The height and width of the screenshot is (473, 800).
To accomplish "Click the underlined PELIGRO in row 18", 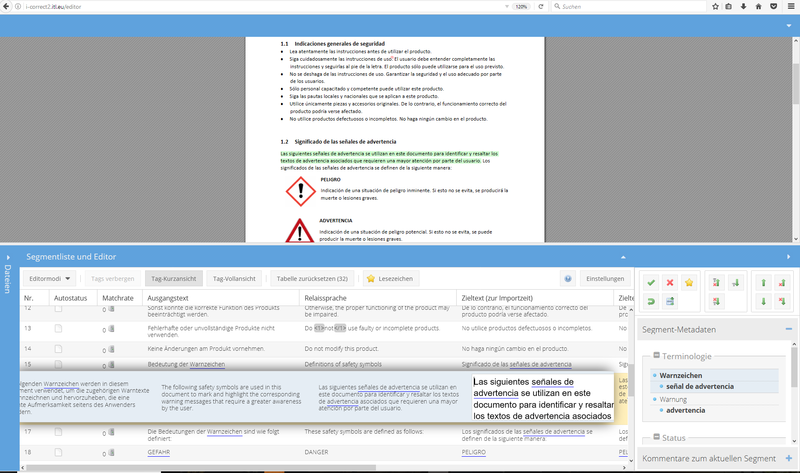I will (473, 452).
